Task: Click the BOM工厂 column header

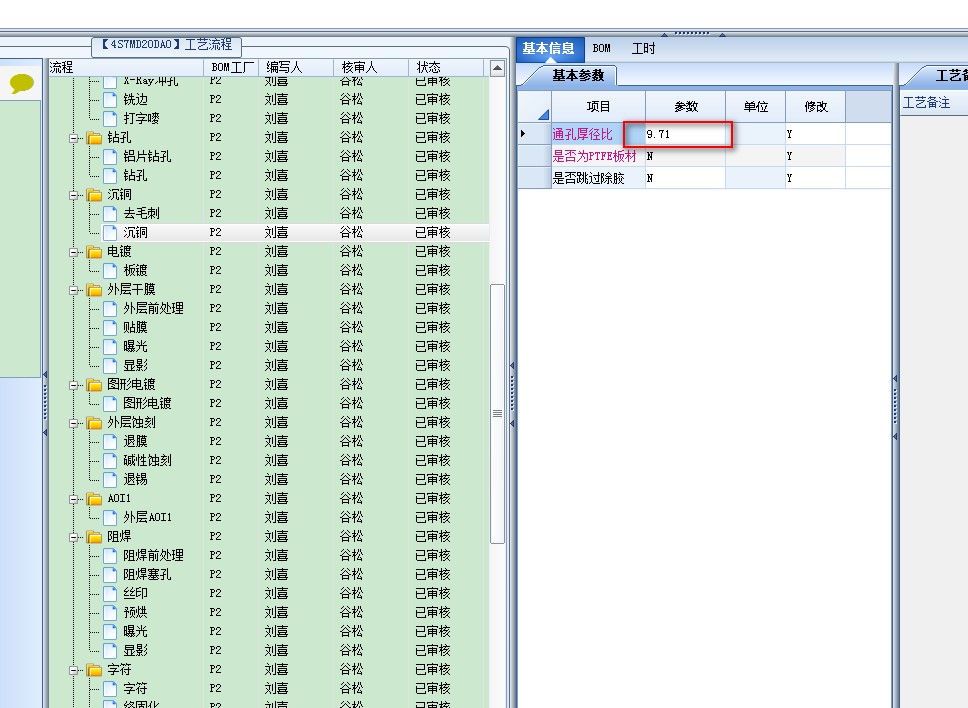Action: click(x=232, y=67)
